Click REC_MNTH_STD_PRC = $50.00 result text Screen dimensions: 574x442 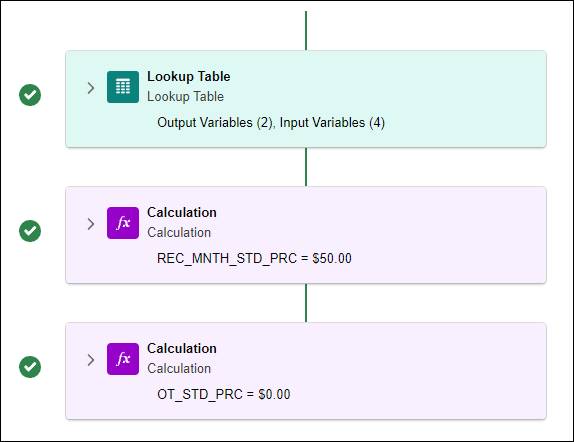(254, 258)
